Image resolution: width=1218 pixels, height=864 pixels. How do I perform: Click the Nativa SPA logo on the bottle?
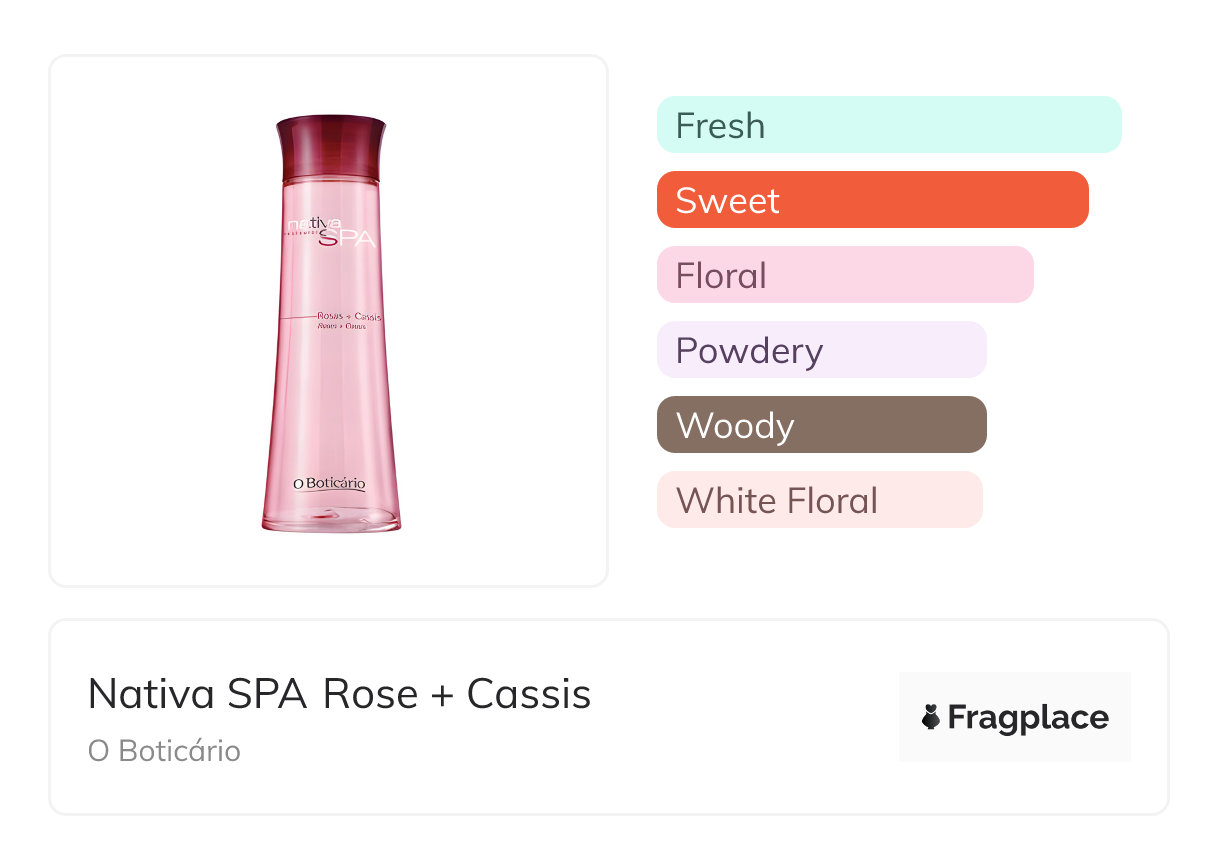(x=331, y=232)
